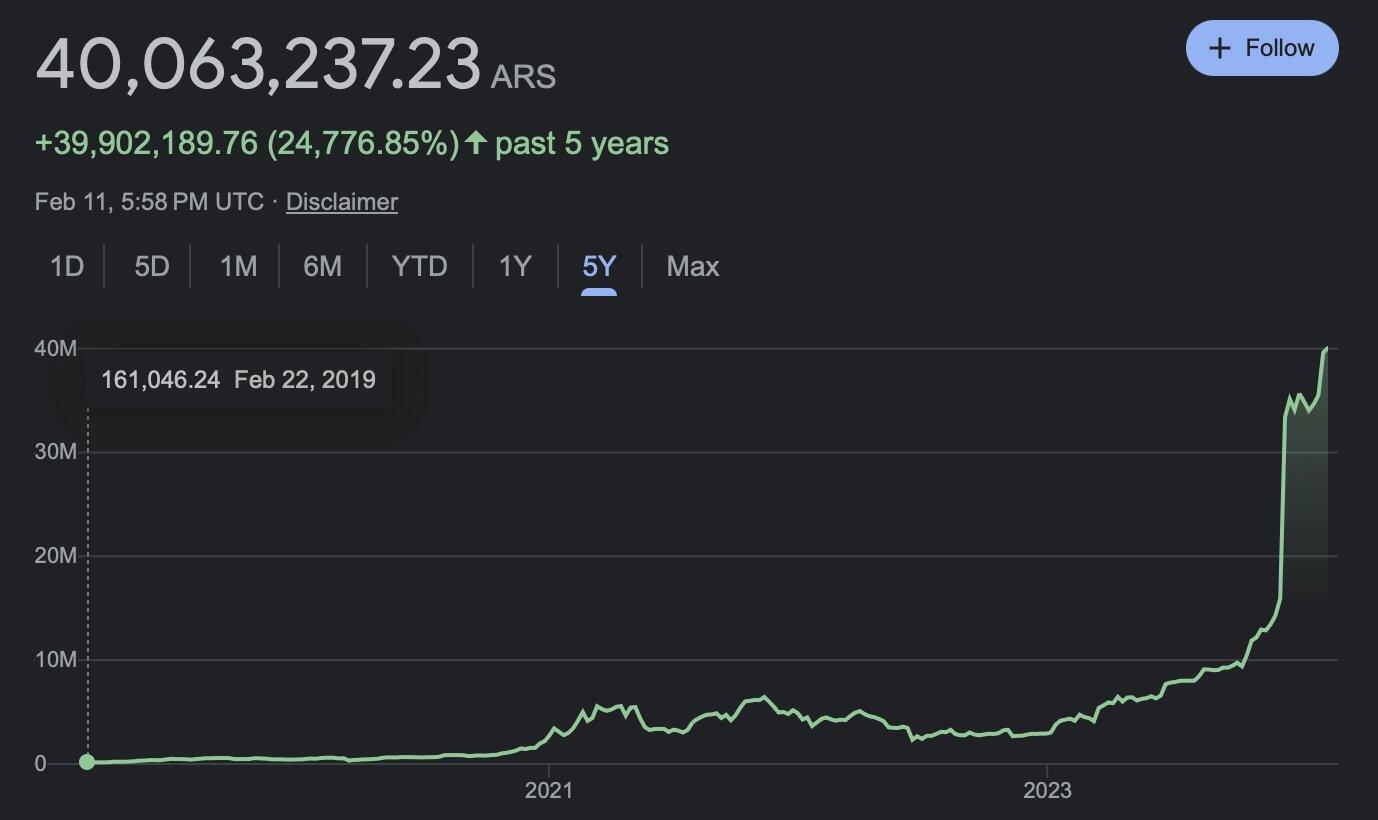This screenshot has height=820, width=1378.
Task: Click the 40,063,237.23 price value
Action: click(x=259, y=65)
